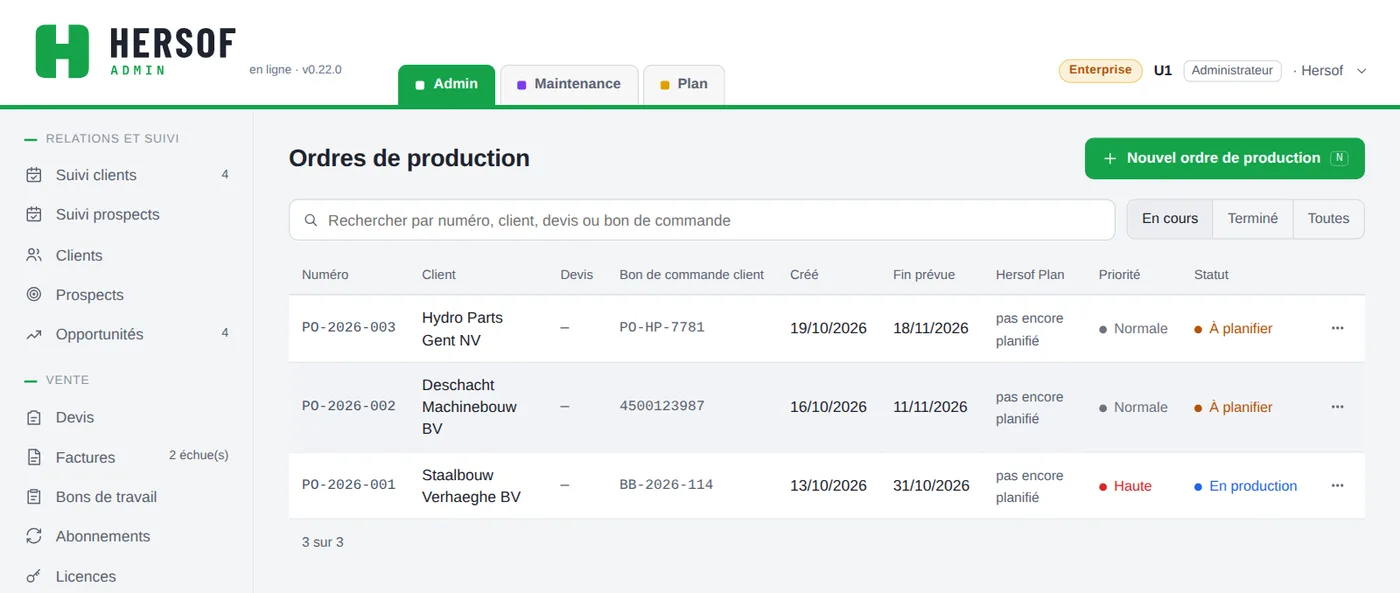Viewport: 1400px width, 593px height.
Task: Click the Priorité column header
Action: tap(1119, 274)
